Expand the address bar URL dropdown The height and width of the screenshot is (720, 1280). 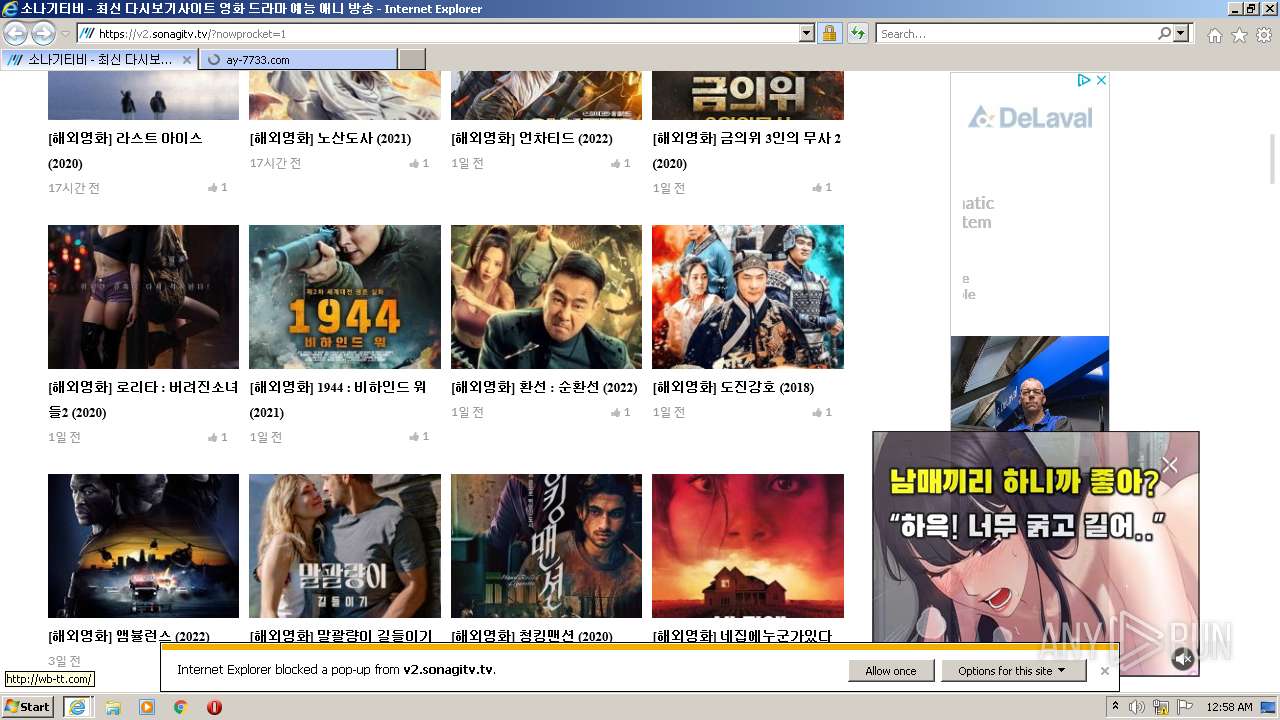click(x=807, y=33)
